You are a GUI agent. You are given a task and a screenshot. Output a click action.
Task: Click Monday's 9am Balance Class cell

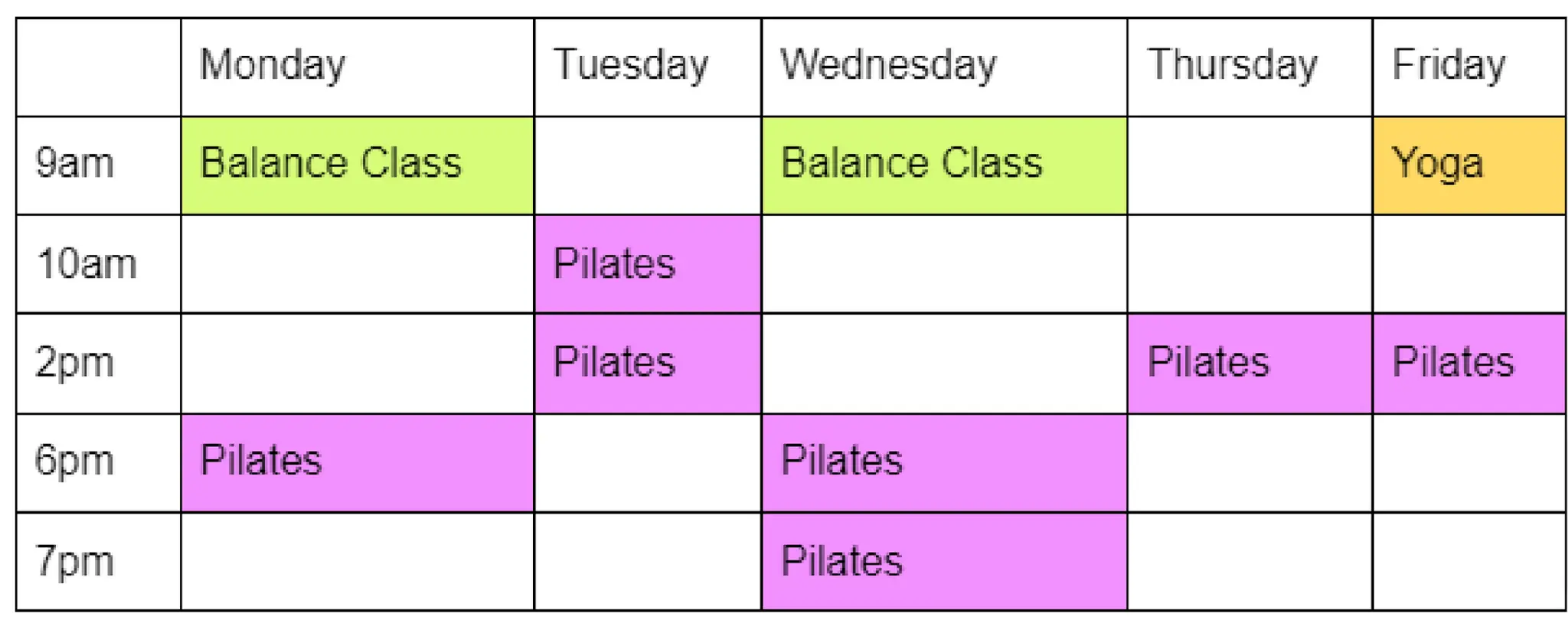(357, 165)
